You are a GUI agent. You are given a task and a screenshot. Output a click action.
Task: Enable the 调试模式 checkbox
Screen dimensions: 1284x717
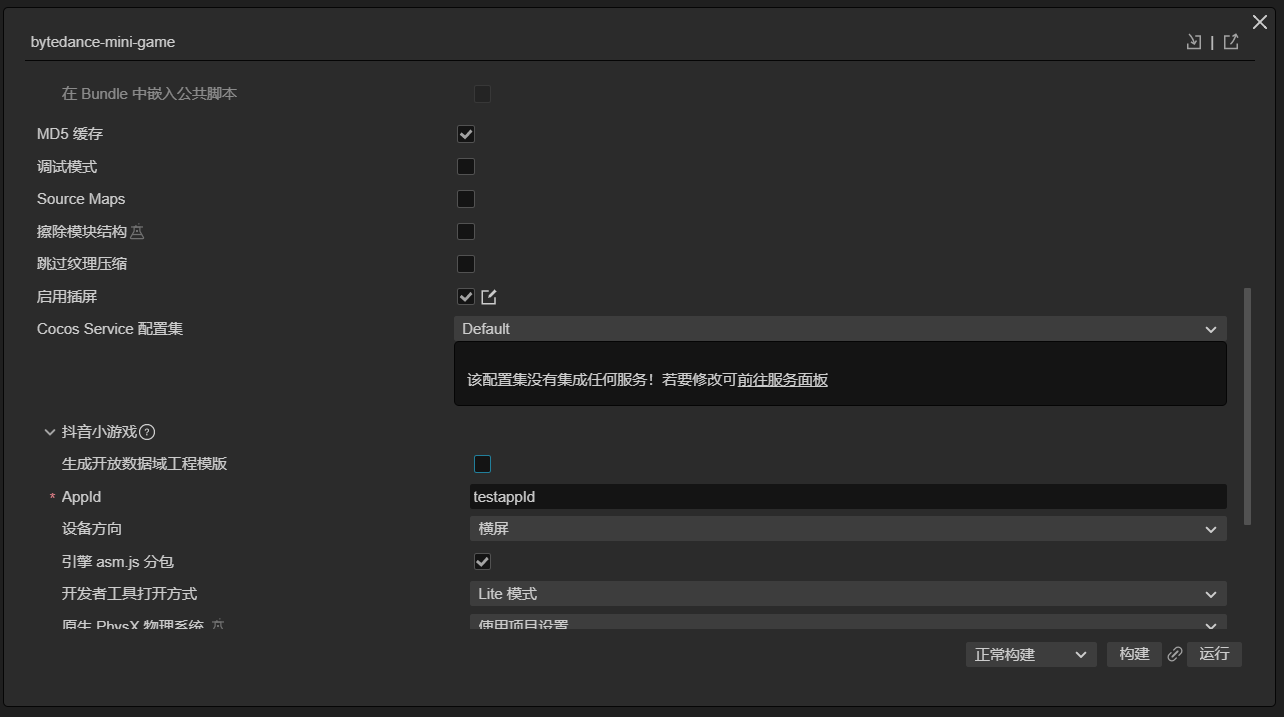pos(466,166)
